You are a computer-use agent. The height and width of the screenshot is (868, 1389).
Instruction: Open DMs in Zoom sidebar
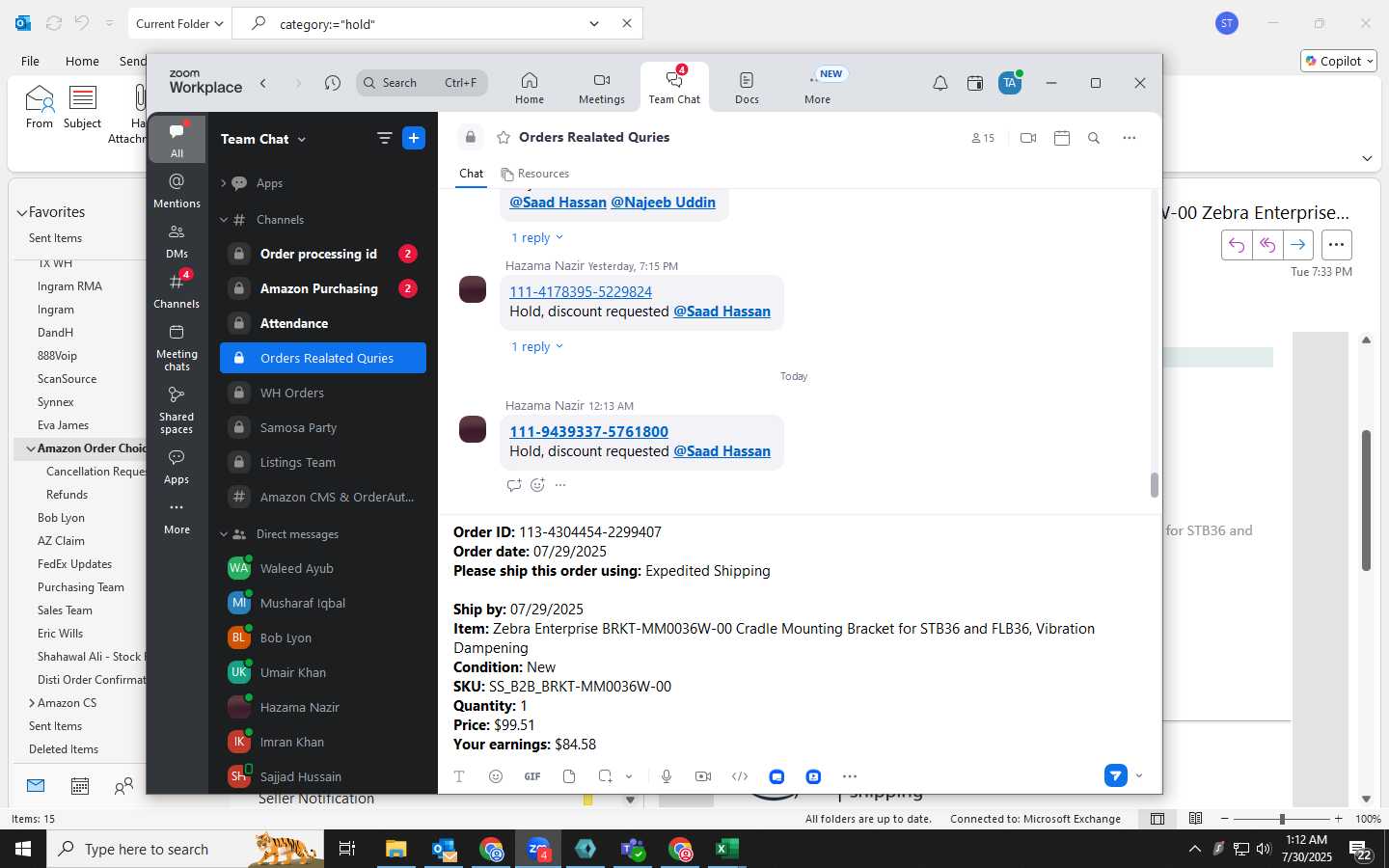click(177, 240)
